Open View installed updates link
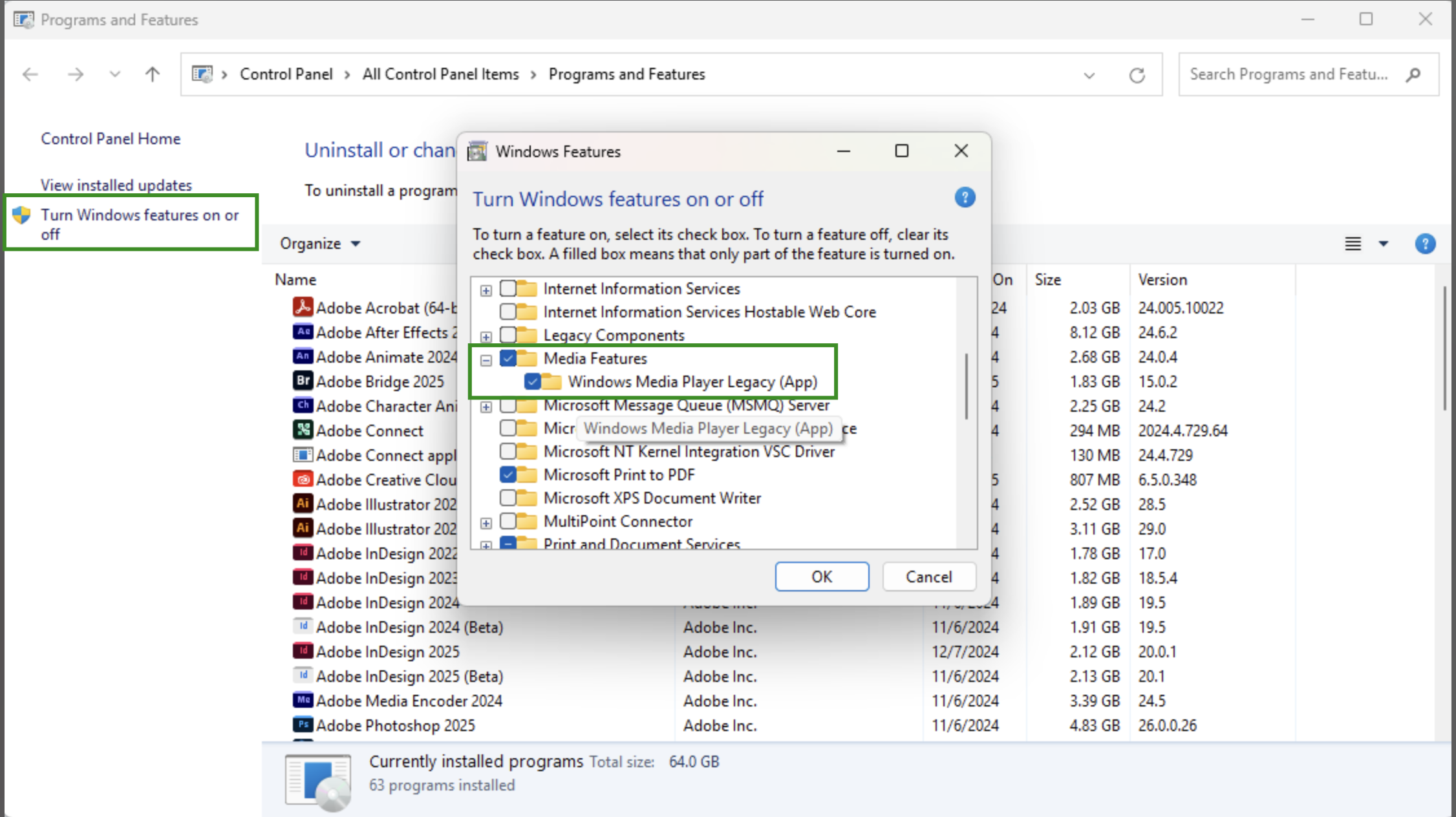The image size is (1456, 817). (x=116, y=185)
